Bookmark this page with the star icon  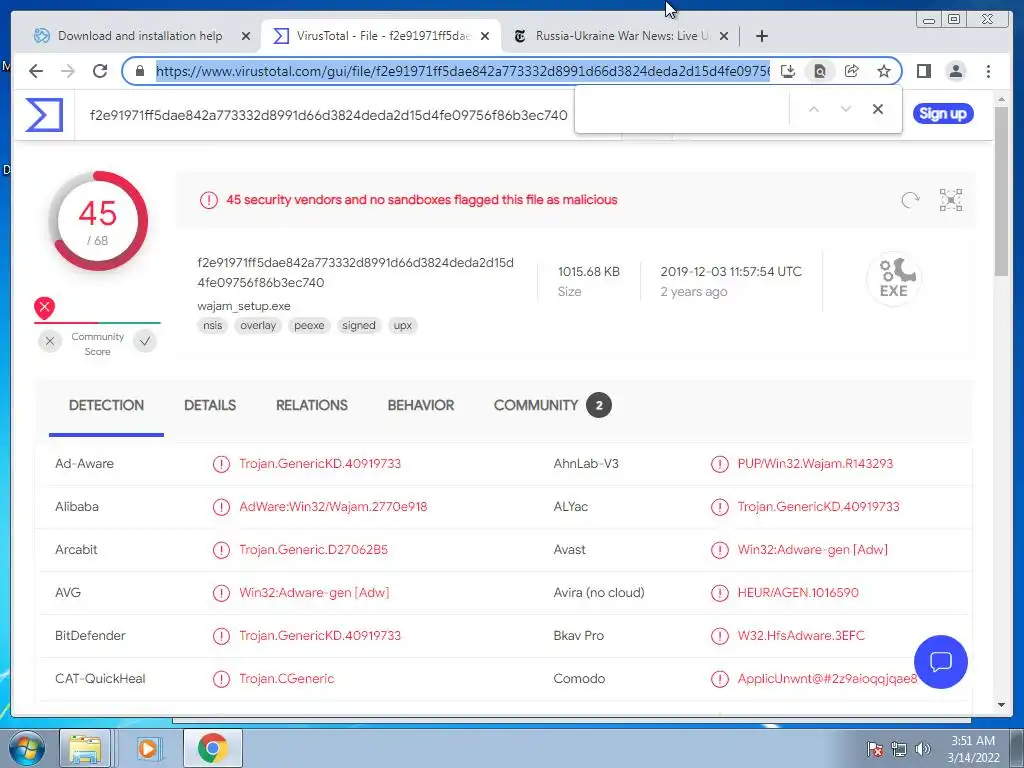[x=884, y=71]
